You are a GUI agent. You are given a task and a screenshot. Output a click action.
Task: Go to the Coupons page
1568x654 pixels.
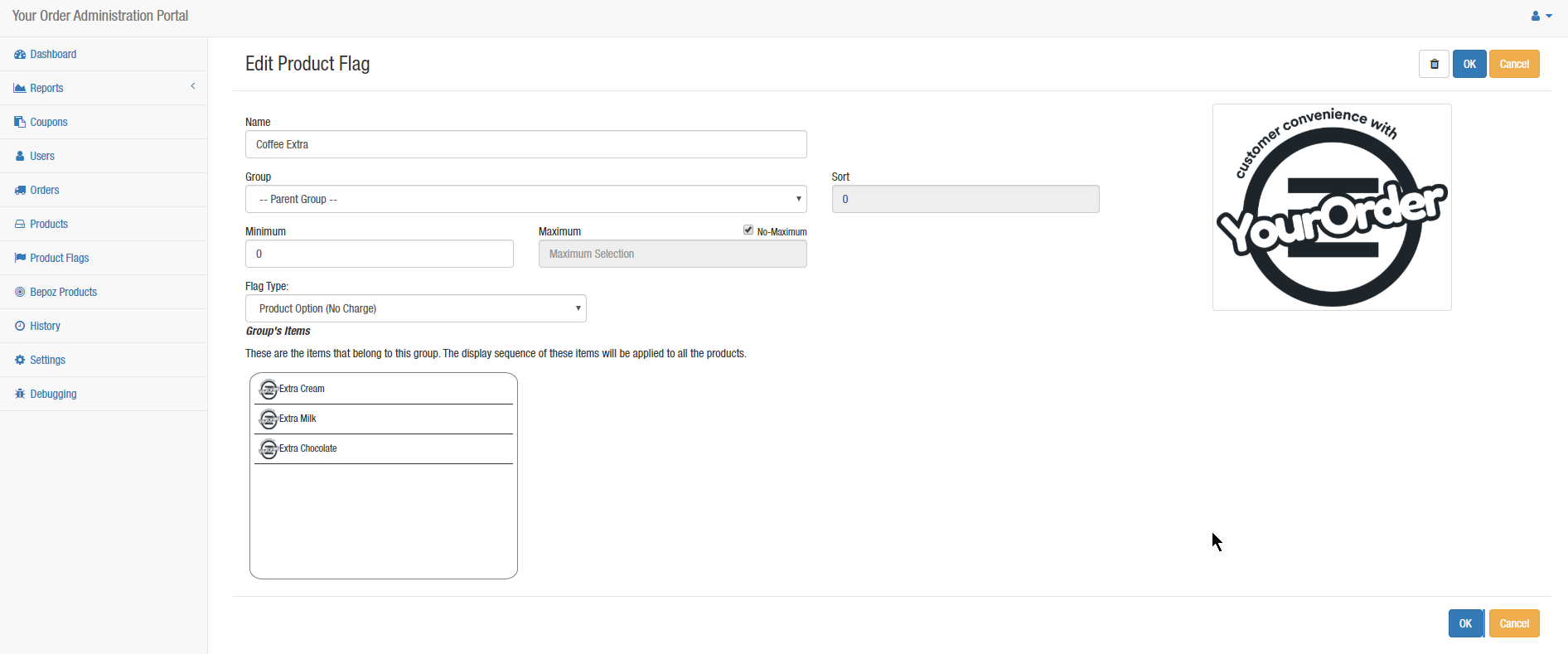pos(49,123)
